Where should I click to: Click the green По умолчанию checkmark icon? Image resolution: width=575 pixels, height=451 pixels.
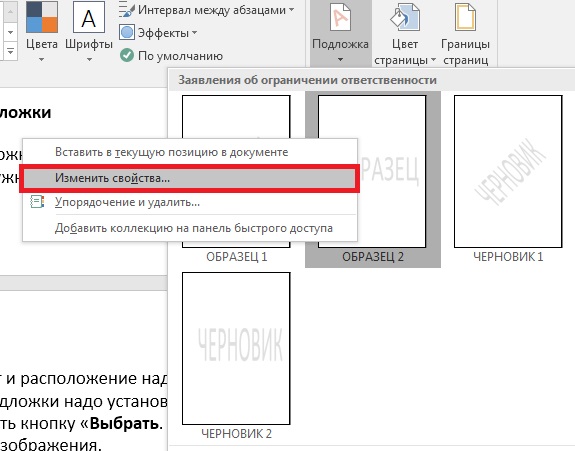127,55
